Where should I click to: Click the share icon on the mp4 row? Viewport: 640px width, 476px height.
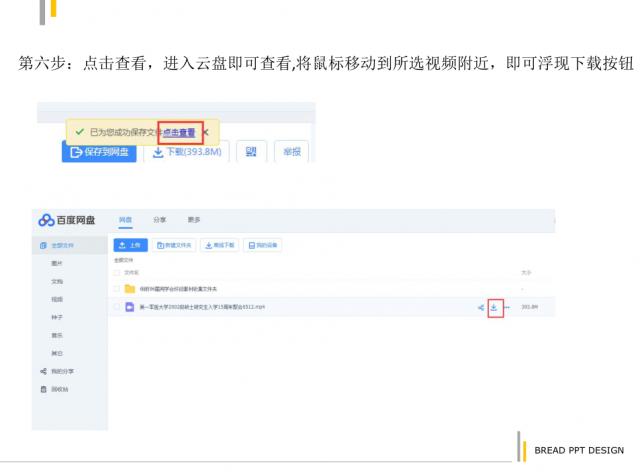tap(480, 307)
